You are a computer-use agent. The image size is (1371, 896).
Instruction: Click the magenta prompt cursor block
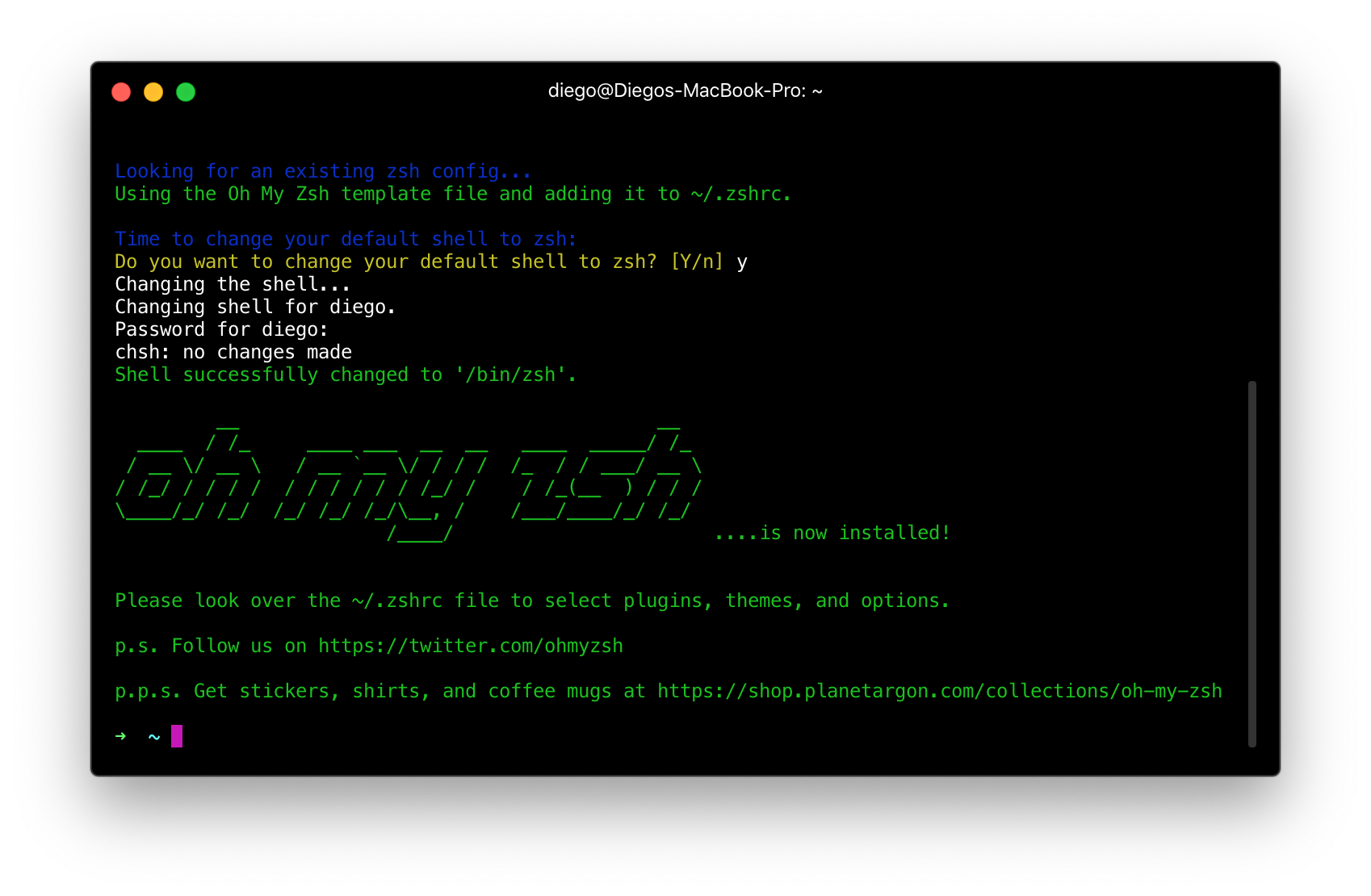(x=177, y=736)
